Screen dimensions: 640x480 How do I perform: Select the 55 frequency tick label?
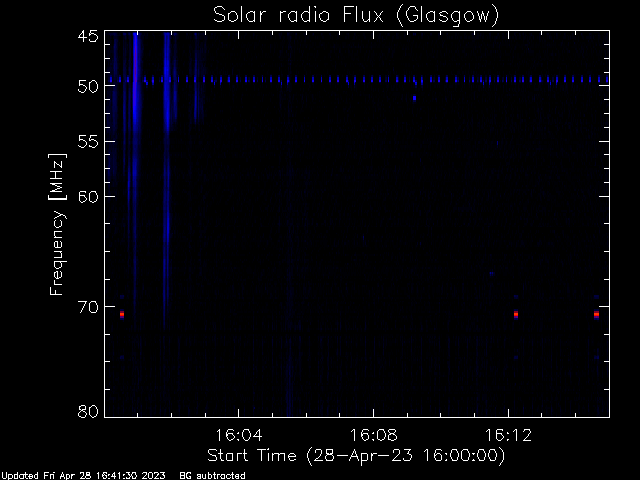88,142
